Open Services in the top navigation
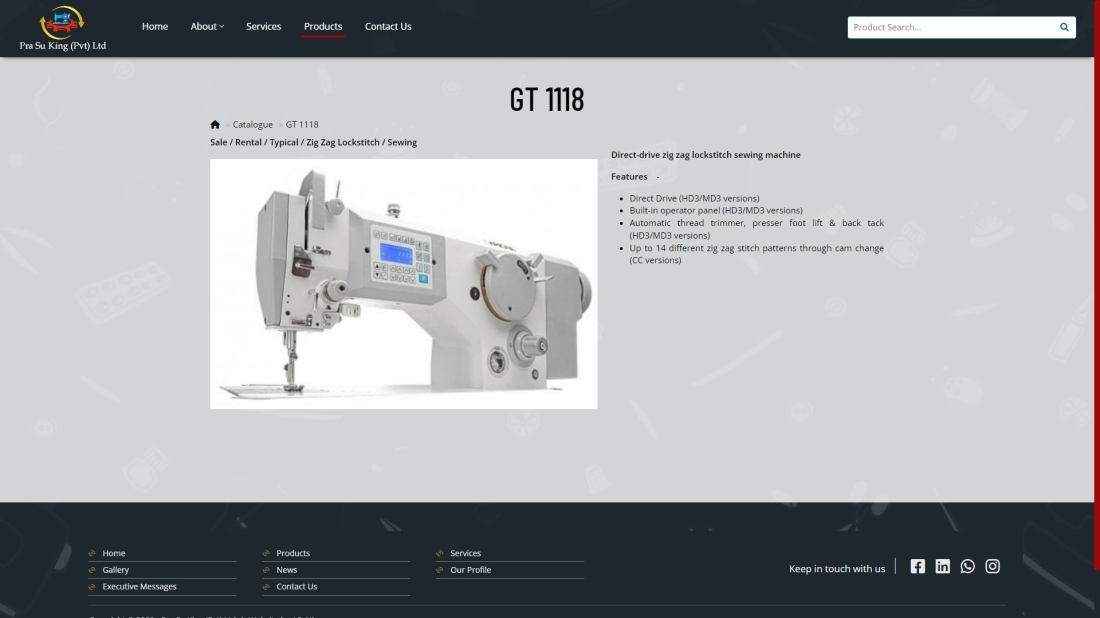 point(264,27)
